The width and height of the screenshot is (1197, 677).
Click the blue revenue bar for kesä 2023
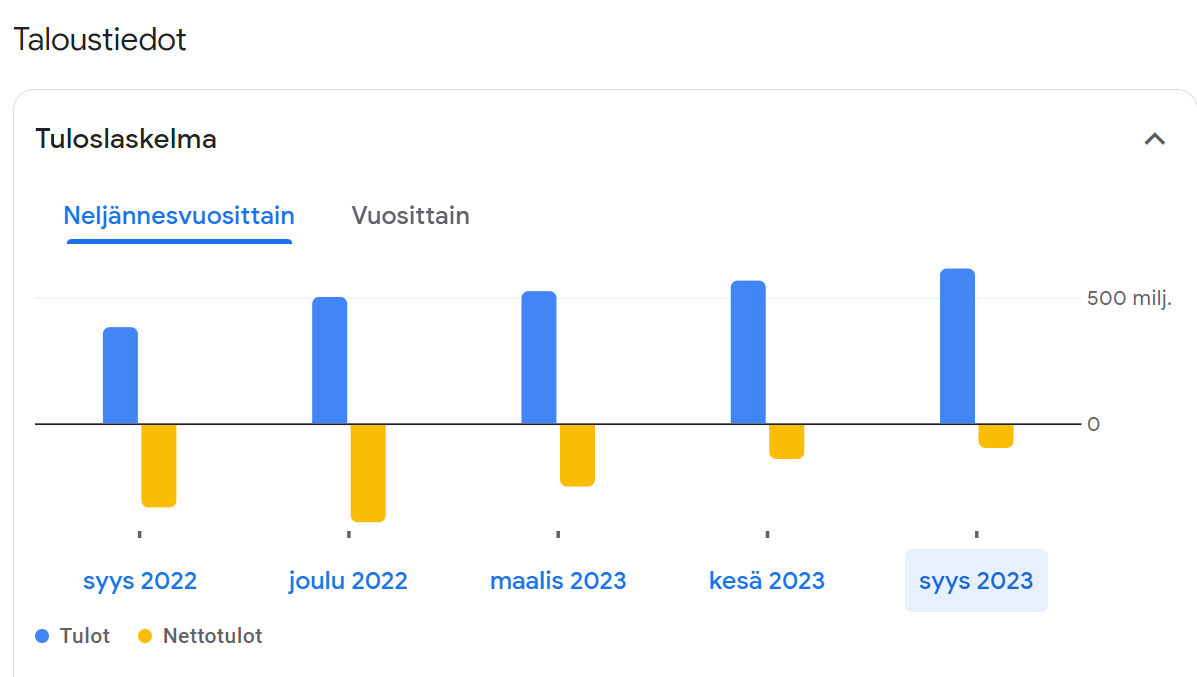pyautogui.click(x=748, y=353)
